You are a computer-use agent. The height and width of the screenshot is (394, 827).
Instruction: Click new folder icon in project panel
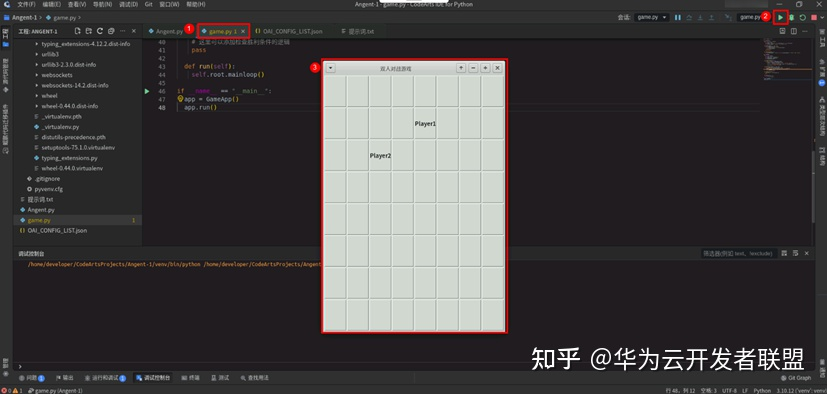coord(89,31)
